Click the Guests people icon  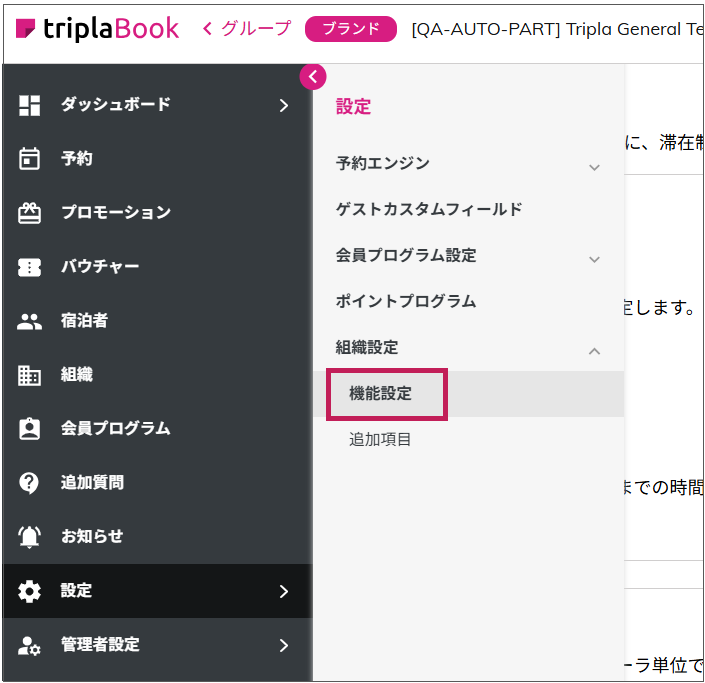click(30, 321)
